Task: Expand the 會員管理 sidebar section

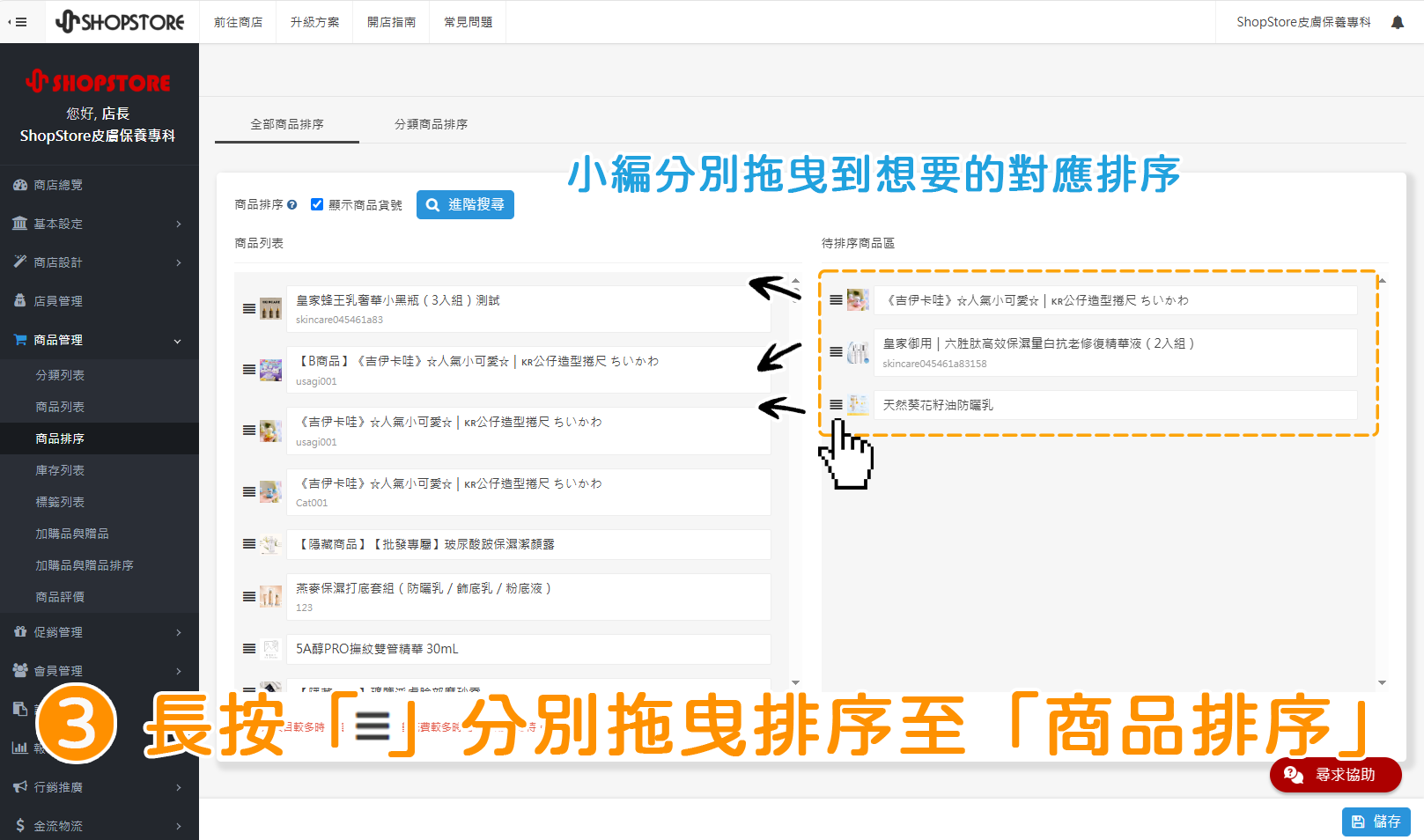Action: point(179,671)
